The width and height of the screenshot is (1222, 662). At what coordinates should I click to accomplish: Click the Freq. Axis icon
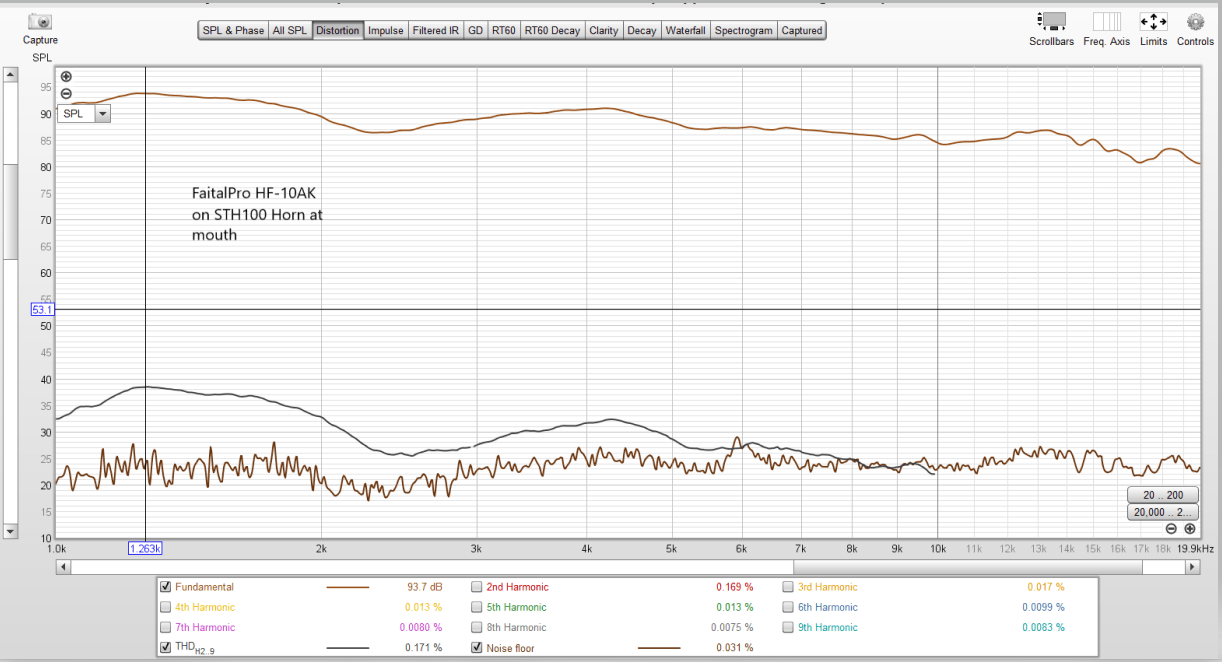coord(1106,21)
